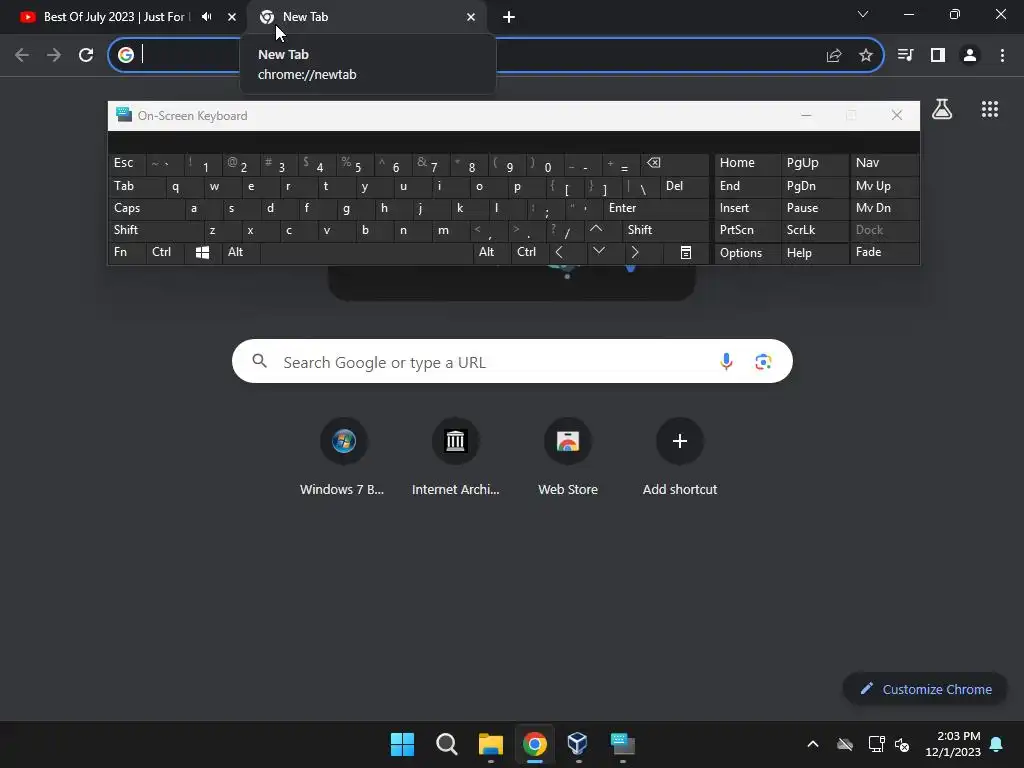Close the YouTube Best Of July tab
The height and width of the screenshot is (768, 1024).
click(232, 17)
